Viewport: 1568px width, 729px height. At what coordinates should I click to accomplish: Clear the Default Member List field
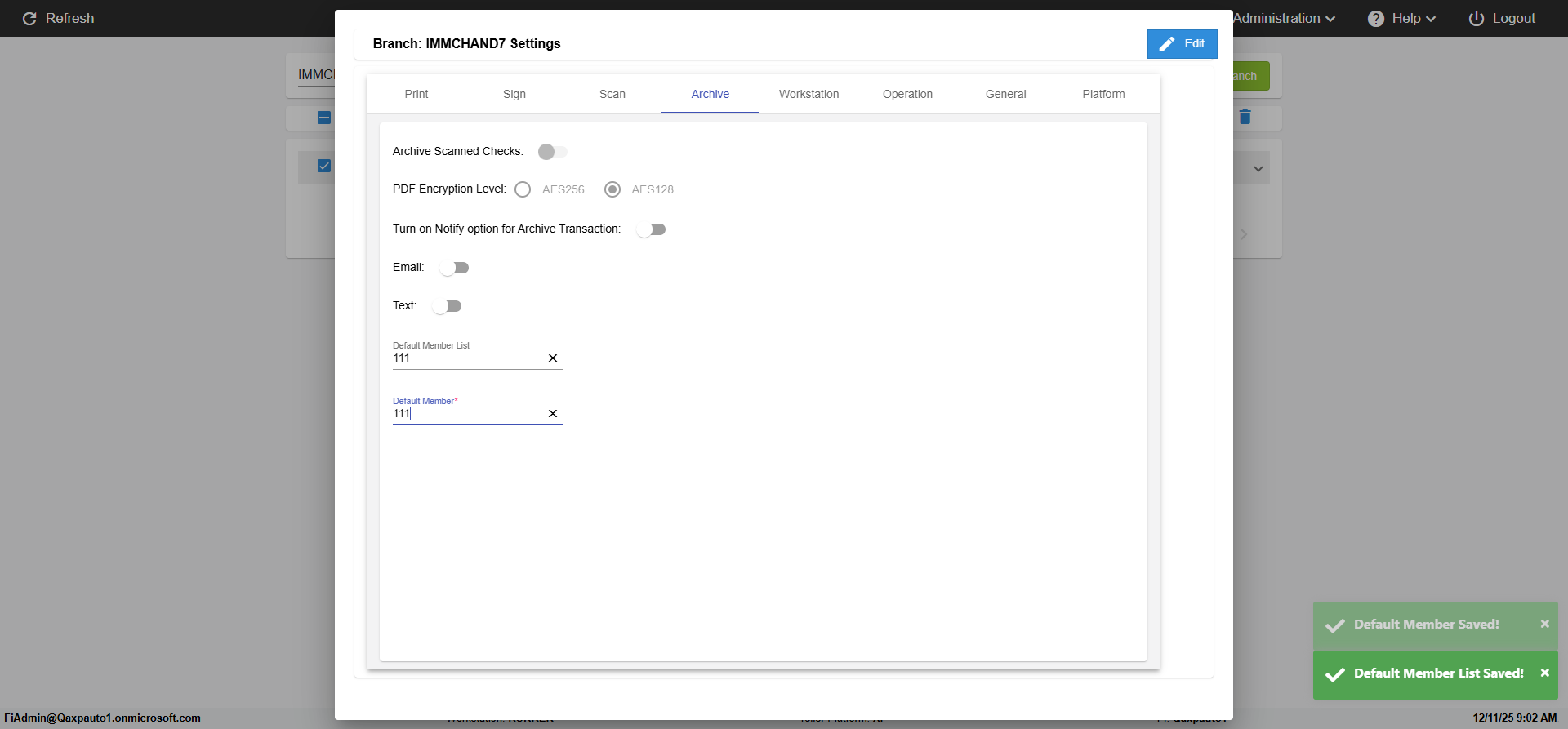tap(553, 358)
